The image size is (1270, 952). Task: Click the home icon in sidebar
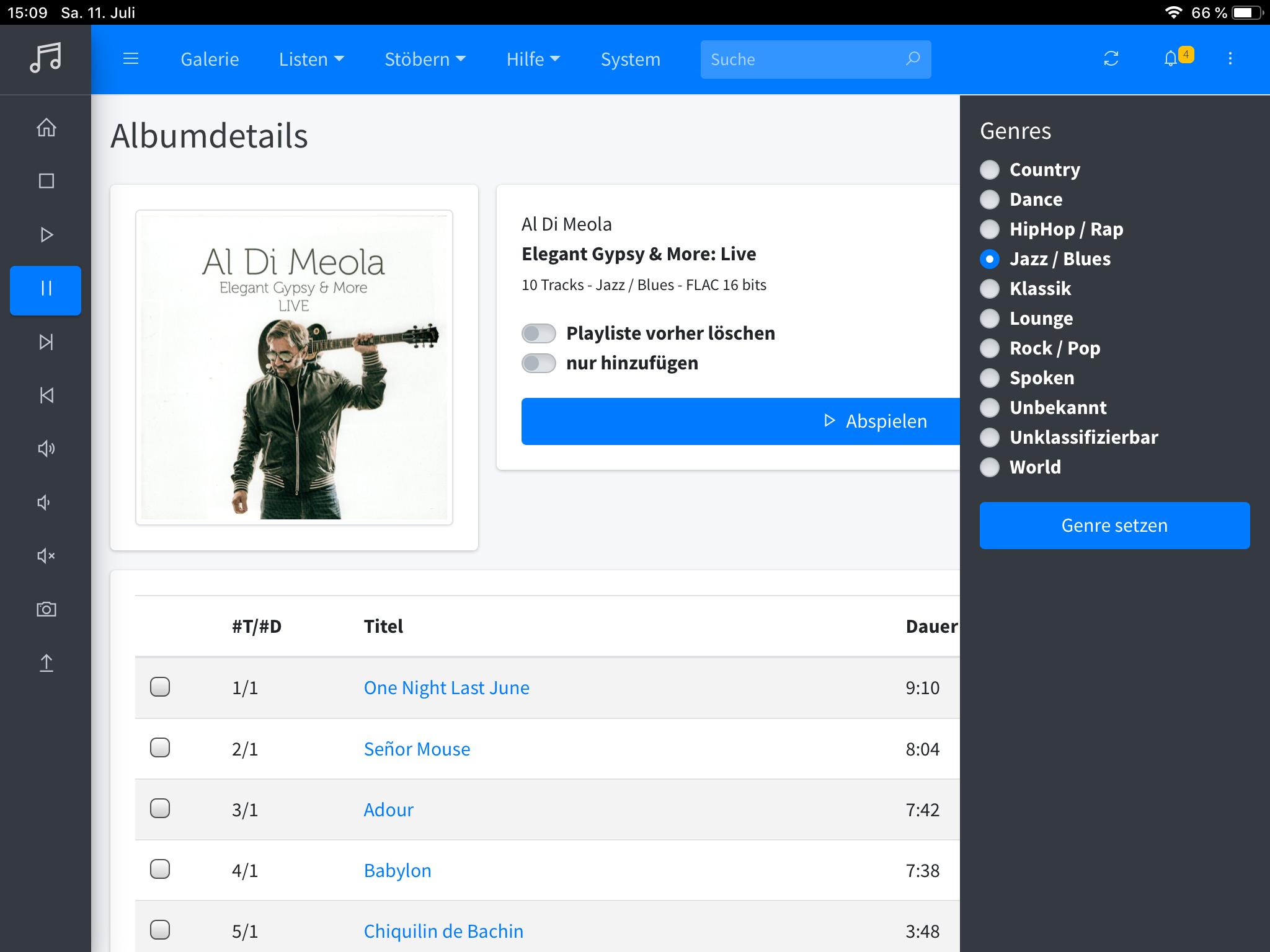(46, 128)
